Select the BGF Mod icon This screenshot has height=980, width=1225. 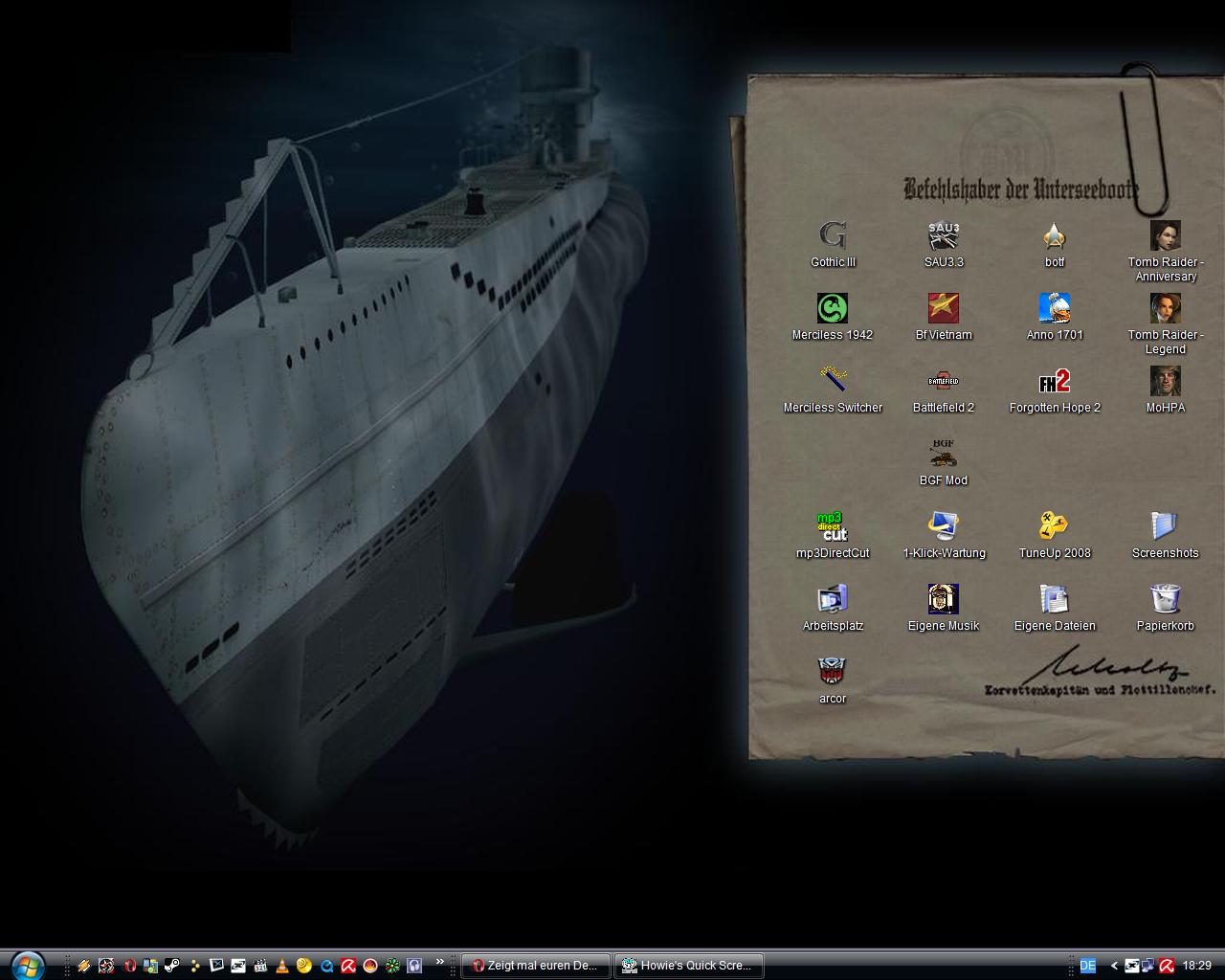coord(944,463)
